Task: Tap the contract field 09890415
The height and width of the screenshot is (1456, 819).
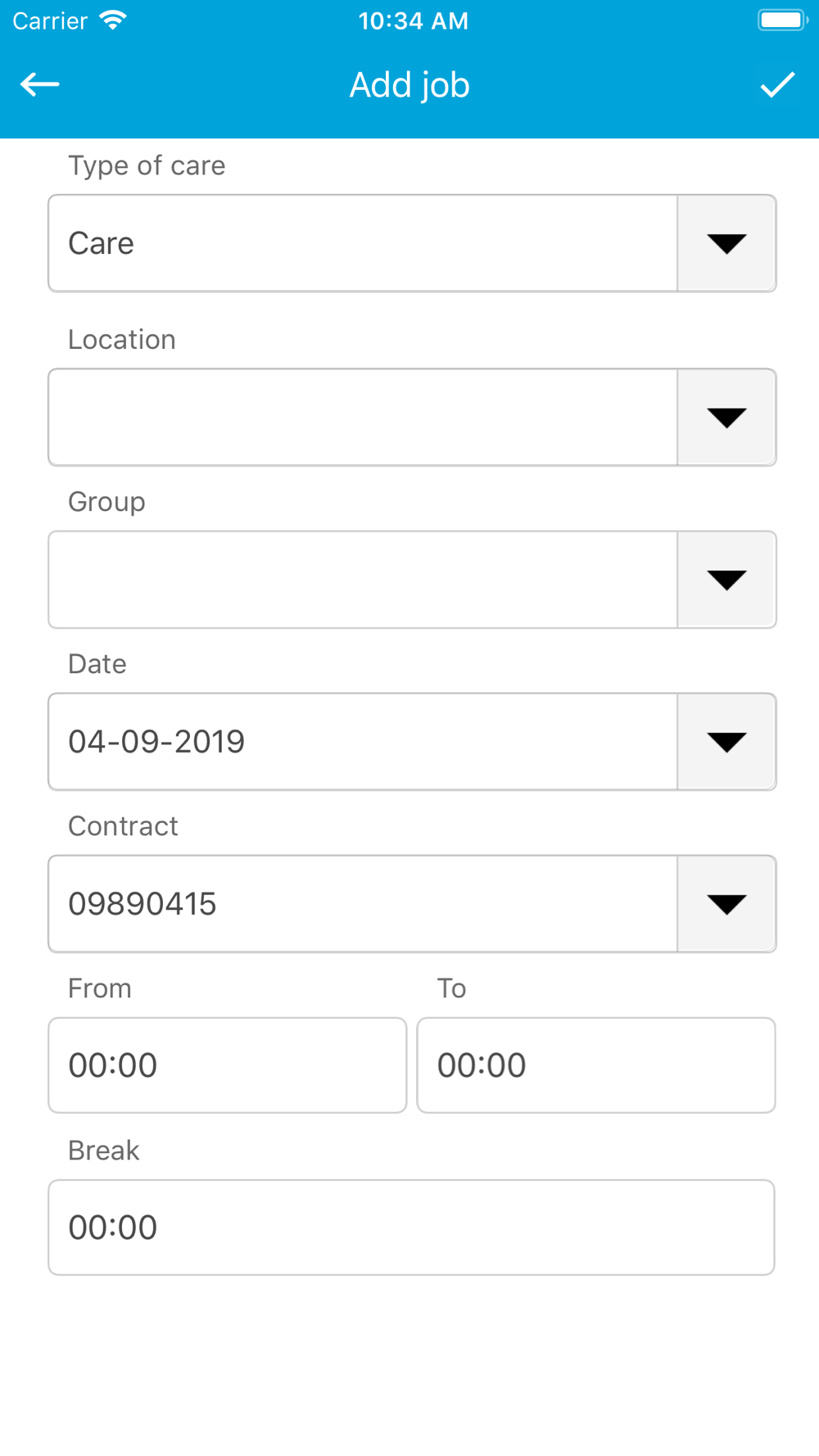Action: (x=363, y=904)
